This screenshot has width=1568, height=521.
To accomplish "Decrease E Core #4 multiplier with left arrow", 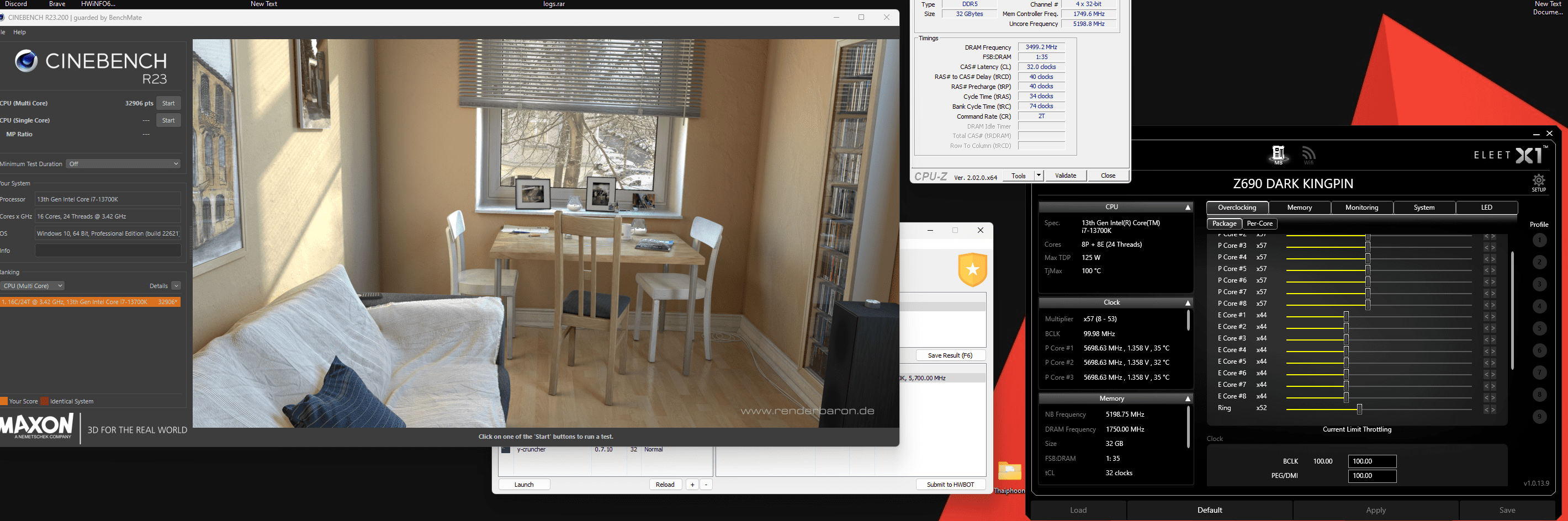I will 1486,351.
